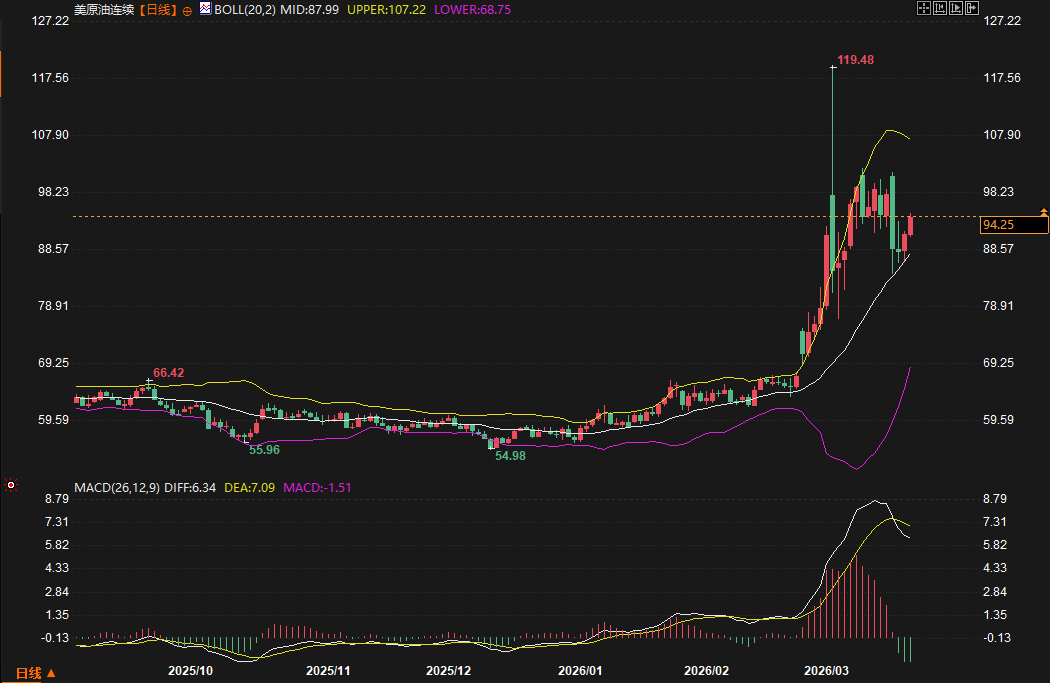Click the MACD(26,12,9) indicator label
Image resolution: width=1050 pixels, height=683 pixels.
point(117,488)
